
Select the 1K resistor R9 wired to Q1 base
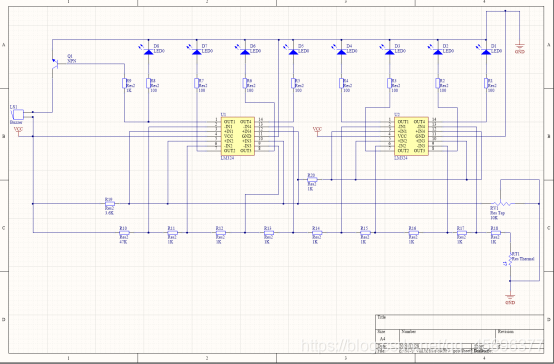pos(124,83)
